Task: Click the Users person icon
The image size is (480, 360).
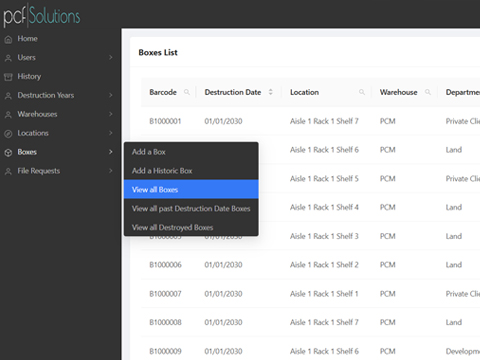Action: tap(8, 58)
